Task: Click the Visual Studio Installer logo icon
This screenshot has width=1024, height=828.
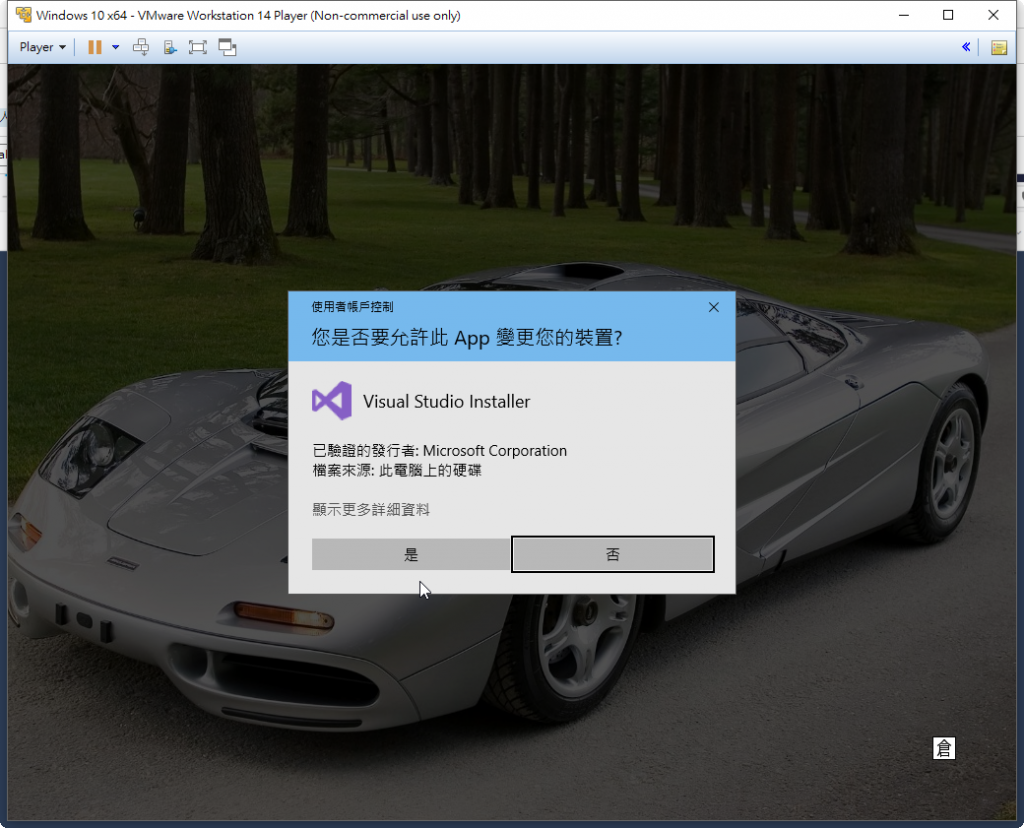Action: [332, 401]
